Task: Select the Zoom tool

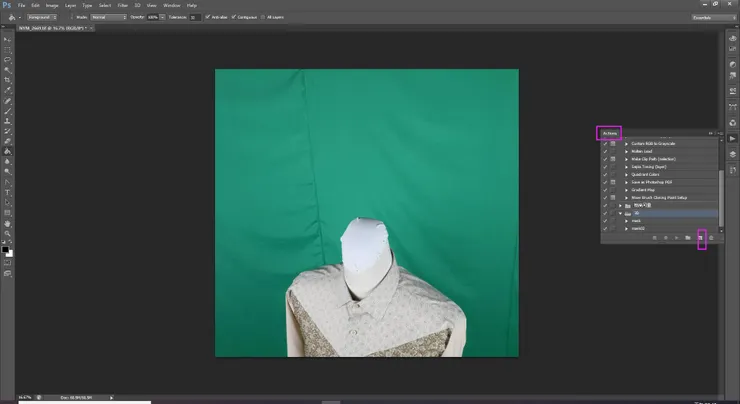Action: [7, 233]
